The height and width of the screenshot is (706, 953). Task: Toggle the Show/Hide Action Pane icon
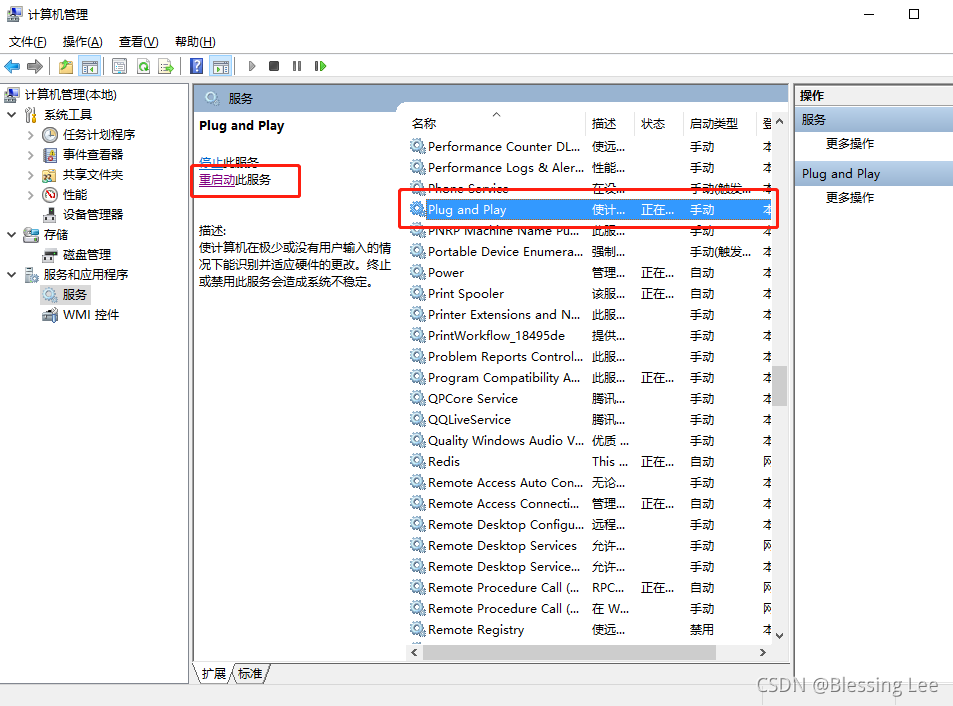click(x=221, y=66)
